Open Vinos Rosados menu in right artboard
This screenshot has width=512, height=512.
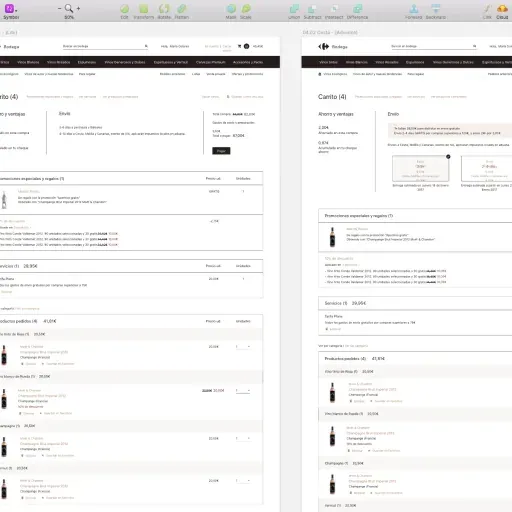click(x=387, y=62)
